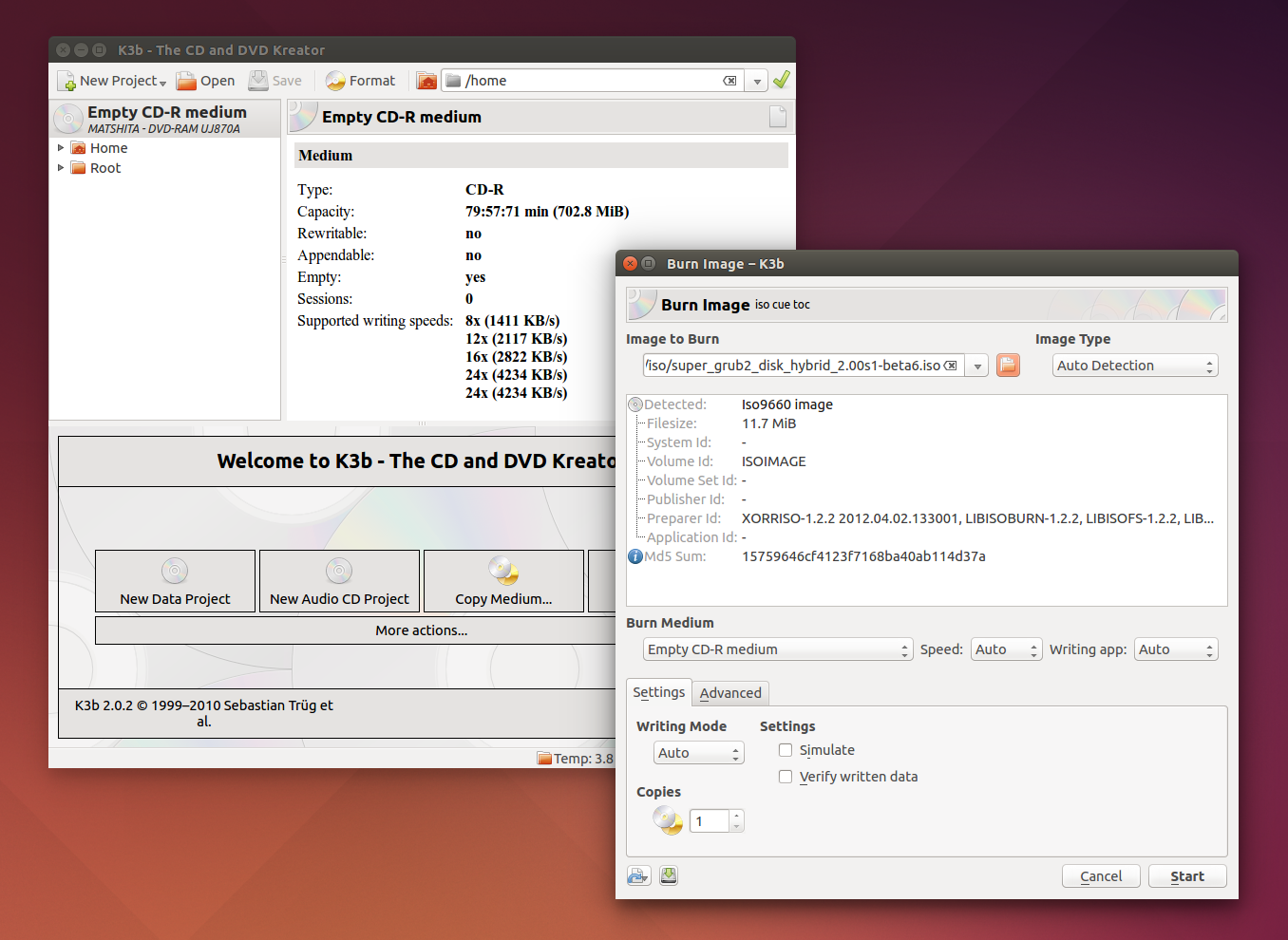Open the Writing app dropdown
The height and width of the screenshot is (940, 1288).
(x=1176, y=649)
